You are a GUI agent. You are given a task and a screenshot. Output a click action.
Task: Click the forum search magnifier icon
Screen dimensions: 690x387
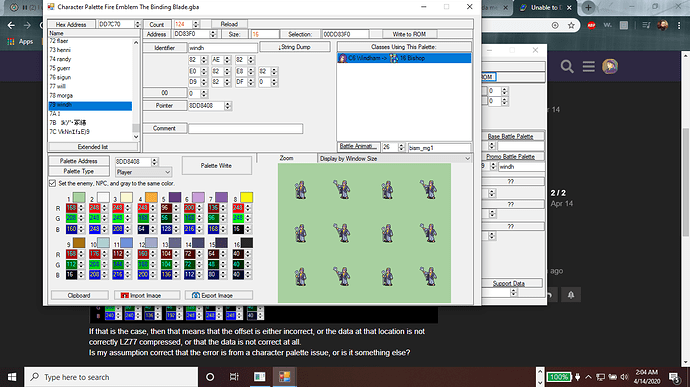click(x=567, y=67)
